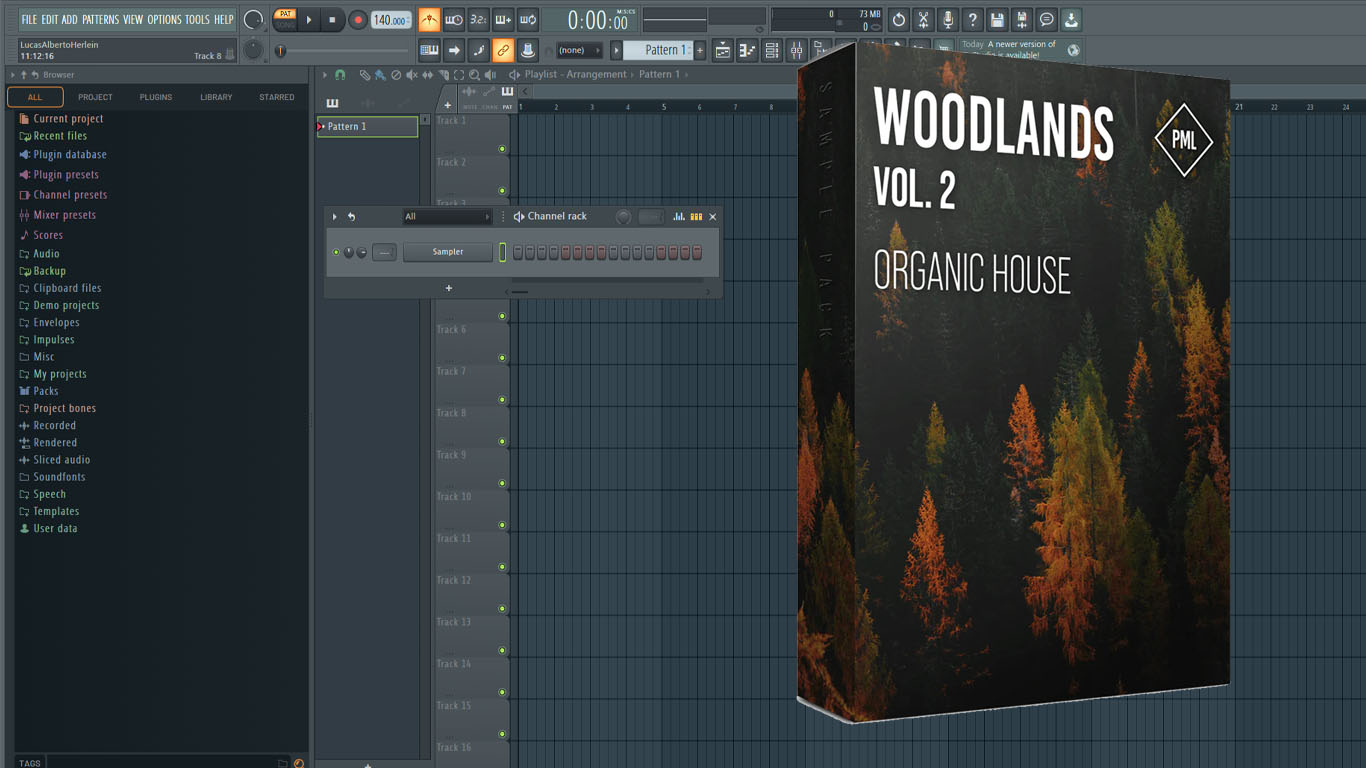The width and height of the screenshot is (1366, 768).
Task: Open the Channel rack 'All' filter dropdown
Action: (x=447, y=216)
